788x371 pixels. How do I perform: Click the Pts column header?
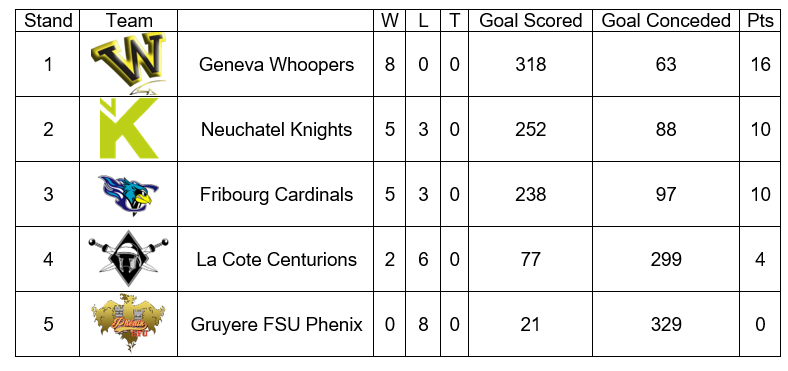[x=759, y=21]
